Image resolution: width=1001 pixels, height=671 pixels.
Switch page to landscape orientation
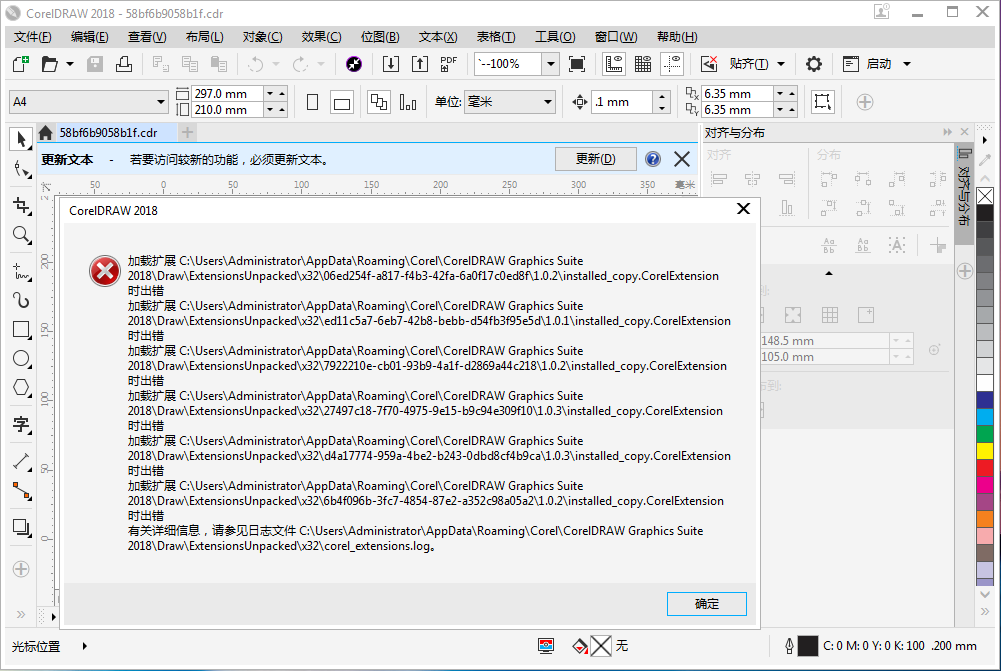[x=342, y=101]
